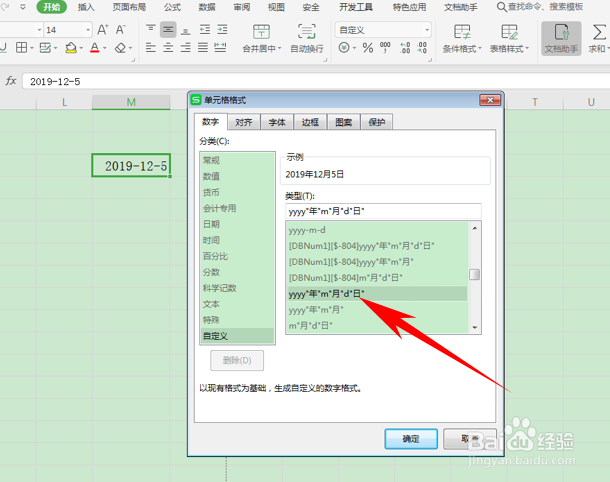Expand the font color dropdown arrow
The image size is (610, 482).
(105, 48)
